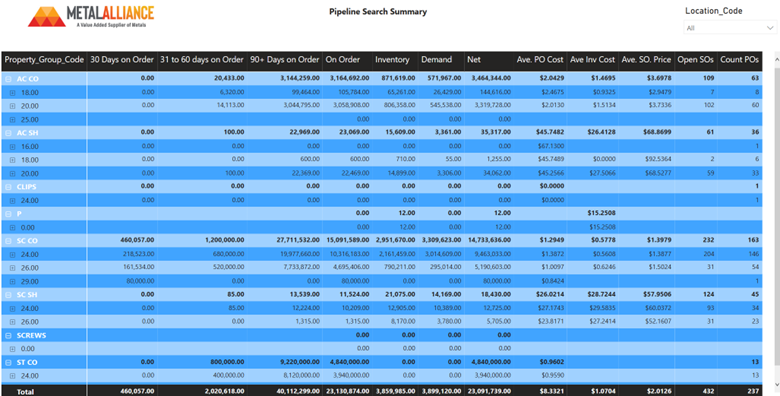
Task: Collapse the SC CO group
Action: pyautogui.click(x=8, y=240)
